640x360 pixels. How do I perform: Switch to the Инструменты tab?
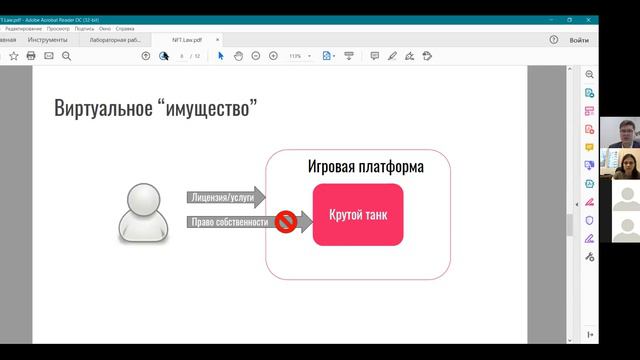(47, 40)
